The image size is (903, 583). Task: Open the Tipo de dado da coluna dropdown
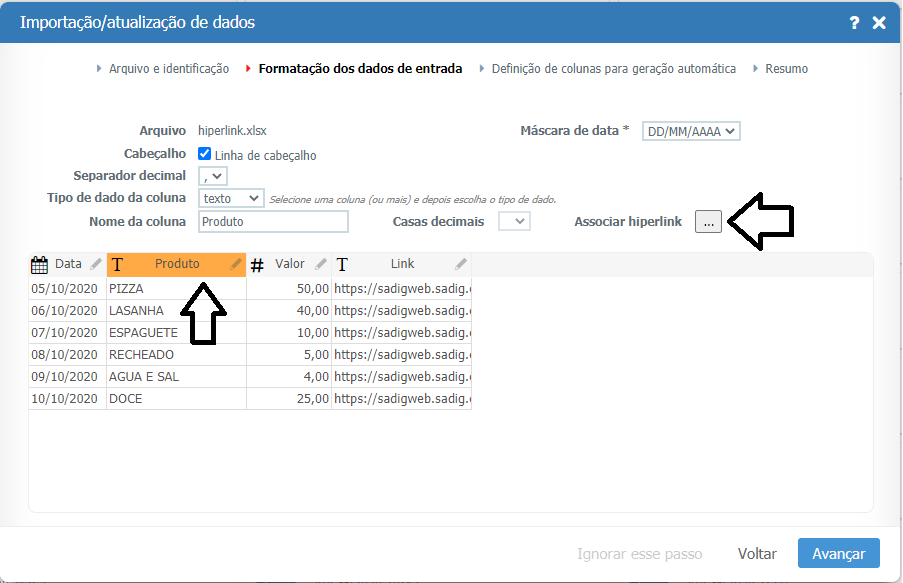click(x=231, y=198)
